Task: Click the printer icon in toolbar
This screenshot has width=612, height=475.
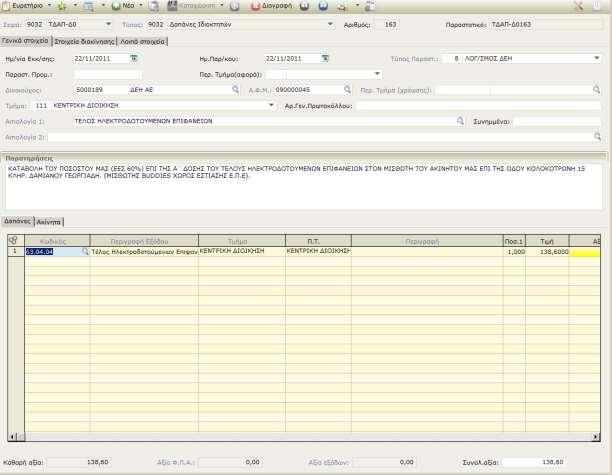Action: point(342,6)
